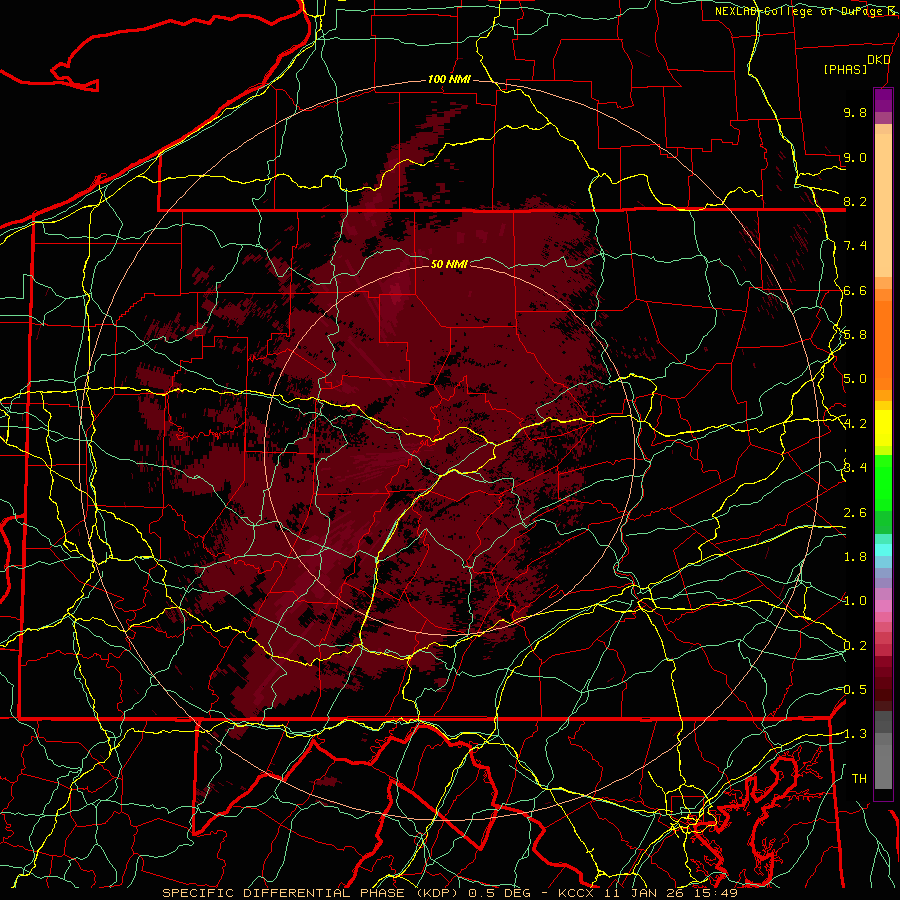Click the 9.8 legend value
This screenshot has height=900, width=900.
[x=855, y=112]
